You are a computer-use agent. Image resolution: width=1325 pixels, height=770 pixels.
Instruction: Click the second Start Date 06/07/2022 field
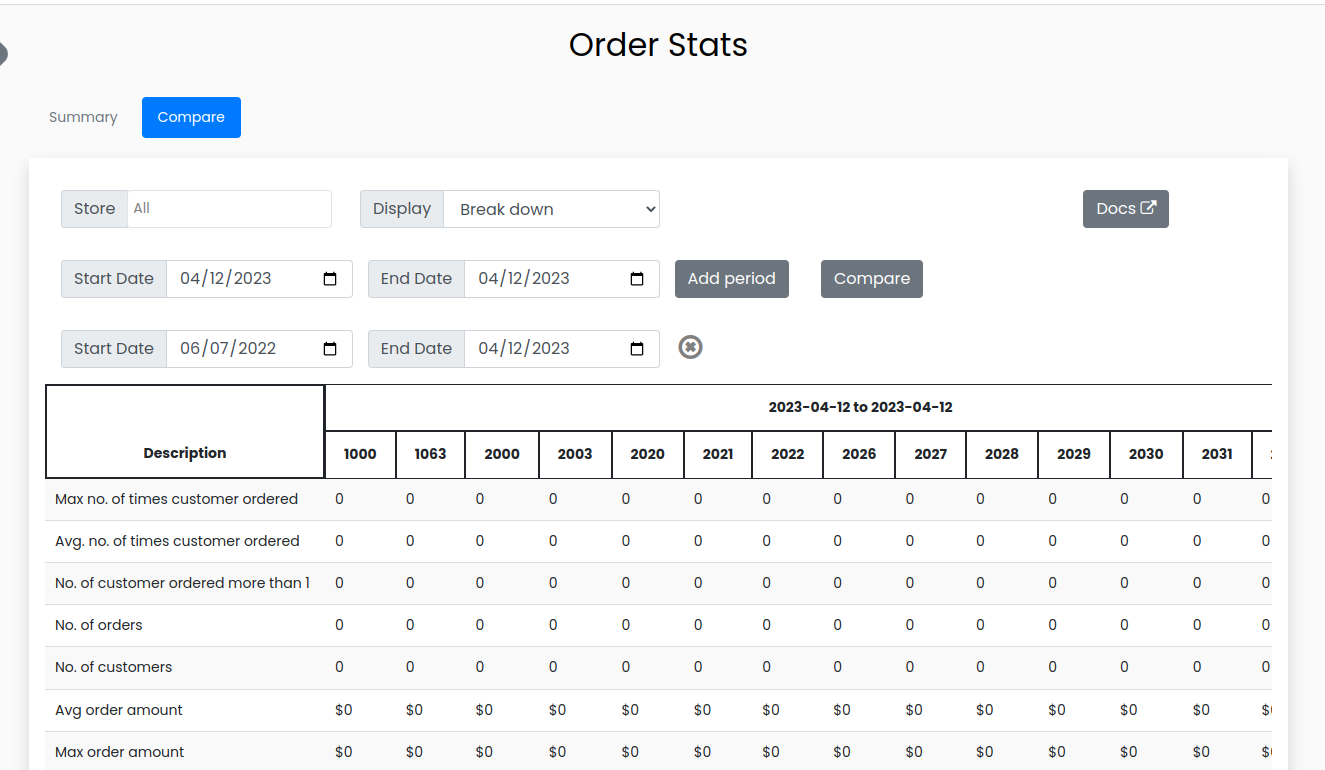(240, 349)
